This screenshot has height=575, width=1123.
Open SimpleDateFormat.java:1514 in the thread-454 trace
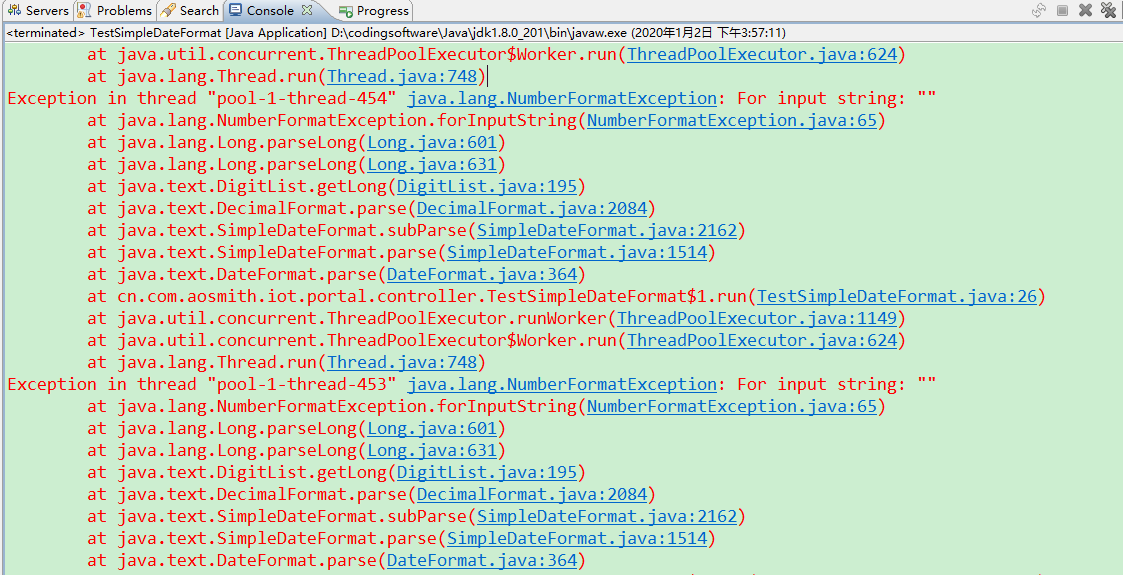click(x=577, y=252)
